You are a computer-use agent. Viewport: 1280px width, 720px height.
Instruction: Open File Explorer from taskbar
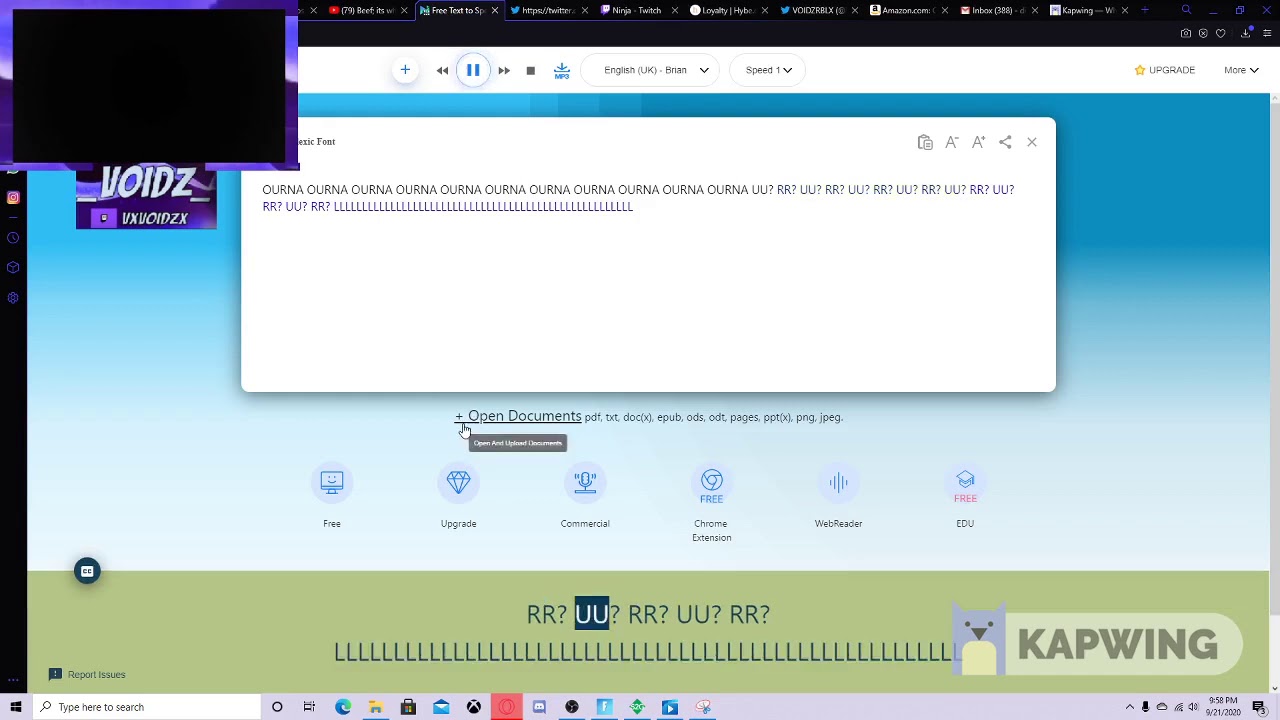tap(376, 707)
